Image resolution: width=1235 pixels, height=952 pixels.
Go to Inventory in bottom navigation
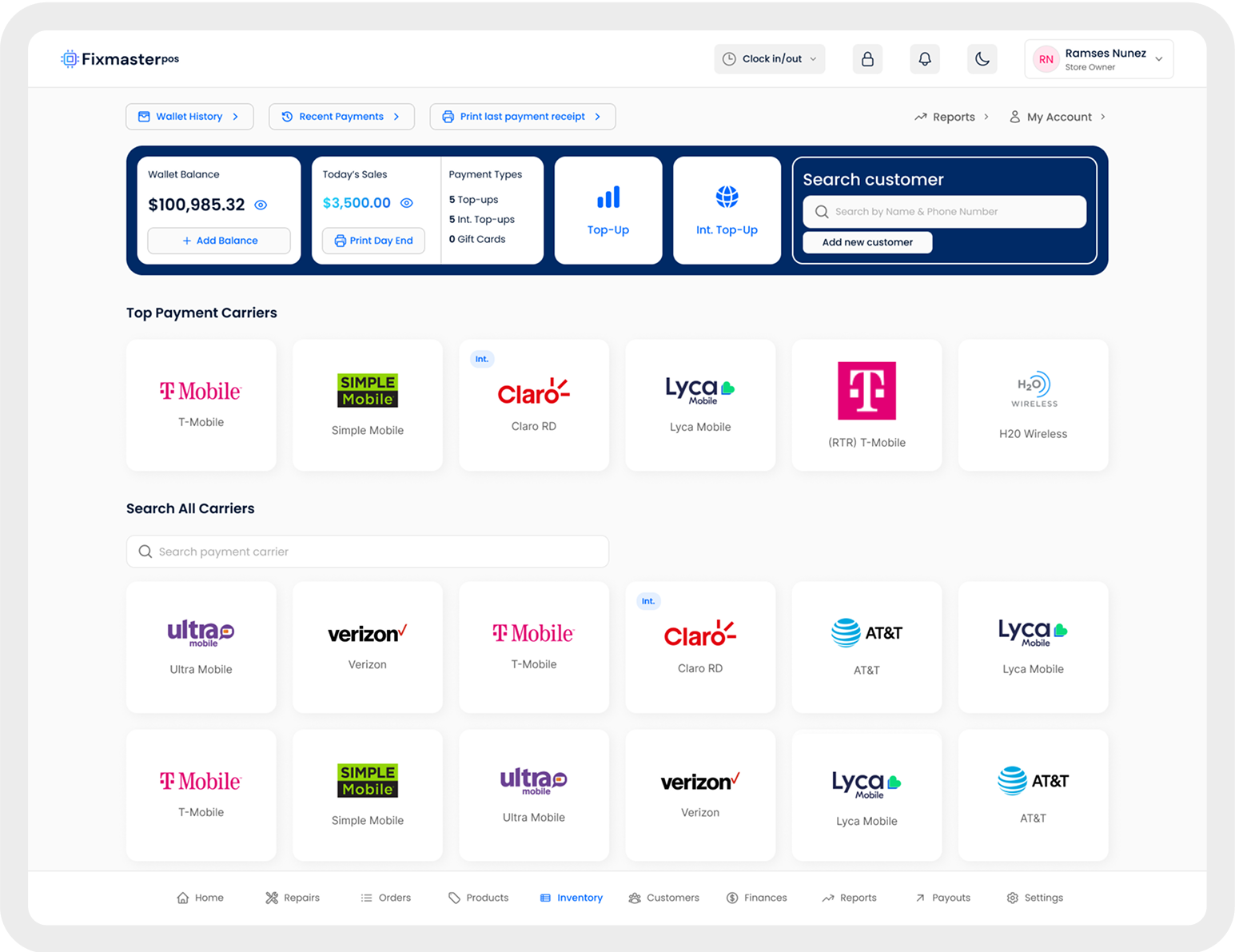tap(572, 898)
